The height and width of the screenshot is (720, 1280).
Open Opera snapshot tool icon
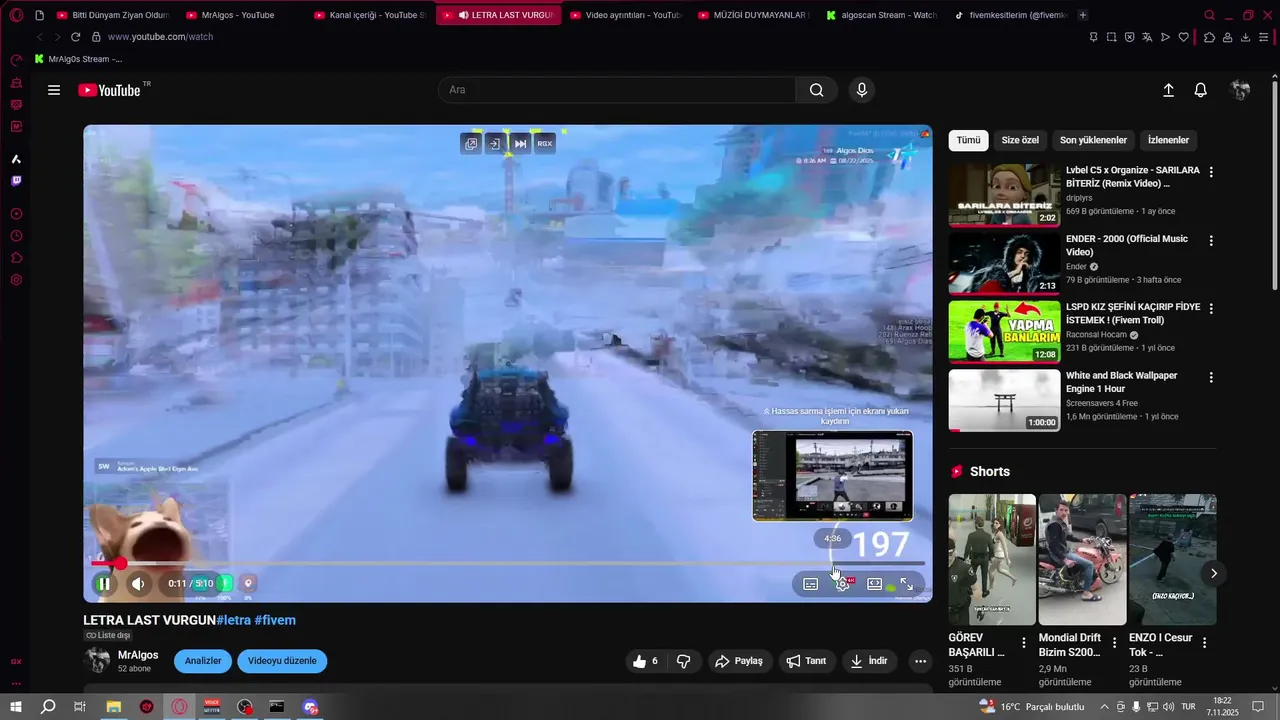(x=1111, y=37)
